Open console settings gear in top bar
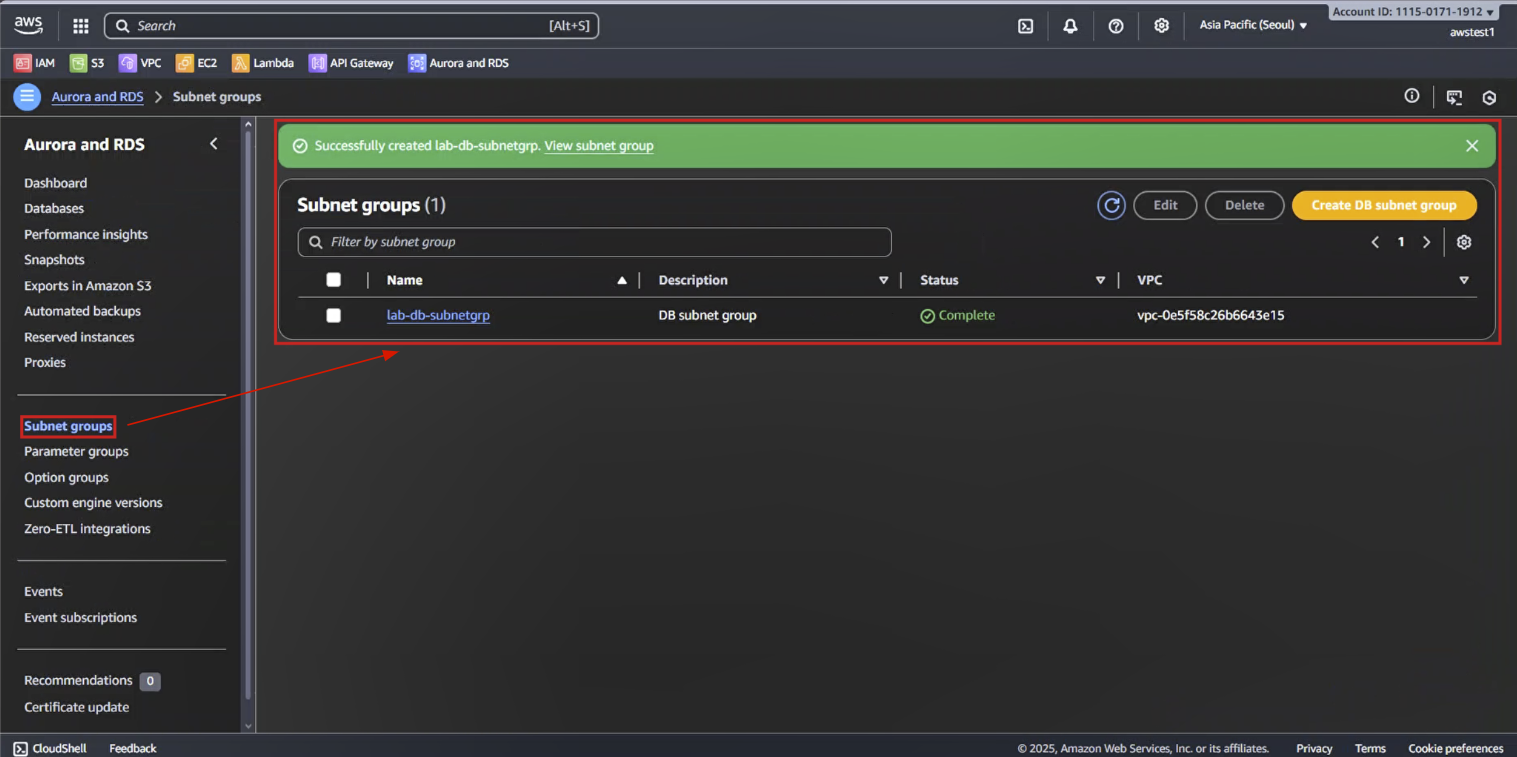1517x757 pixels. 1161,26
